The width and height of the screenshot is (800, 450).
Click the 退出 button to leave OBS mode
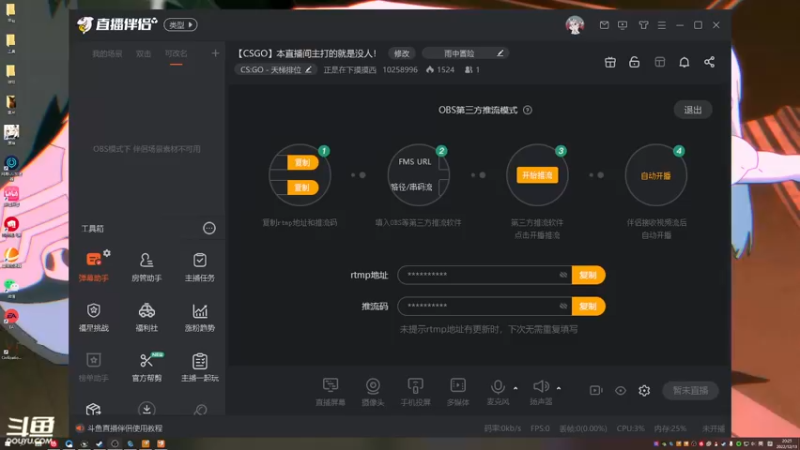[x=693, y=110]
